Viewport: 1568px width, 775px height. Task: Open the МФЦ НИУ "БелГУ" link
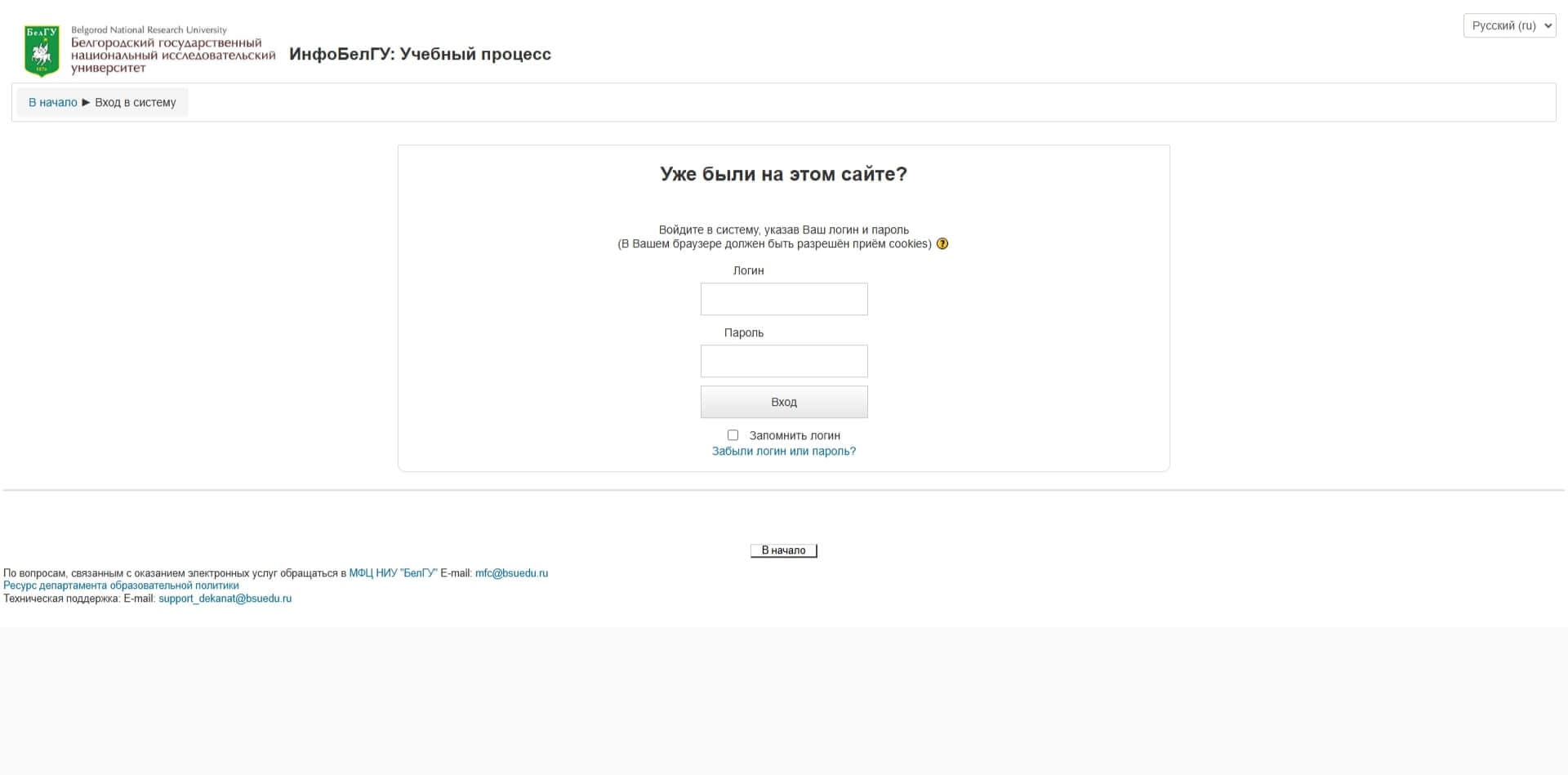click(x=393, y=573)
